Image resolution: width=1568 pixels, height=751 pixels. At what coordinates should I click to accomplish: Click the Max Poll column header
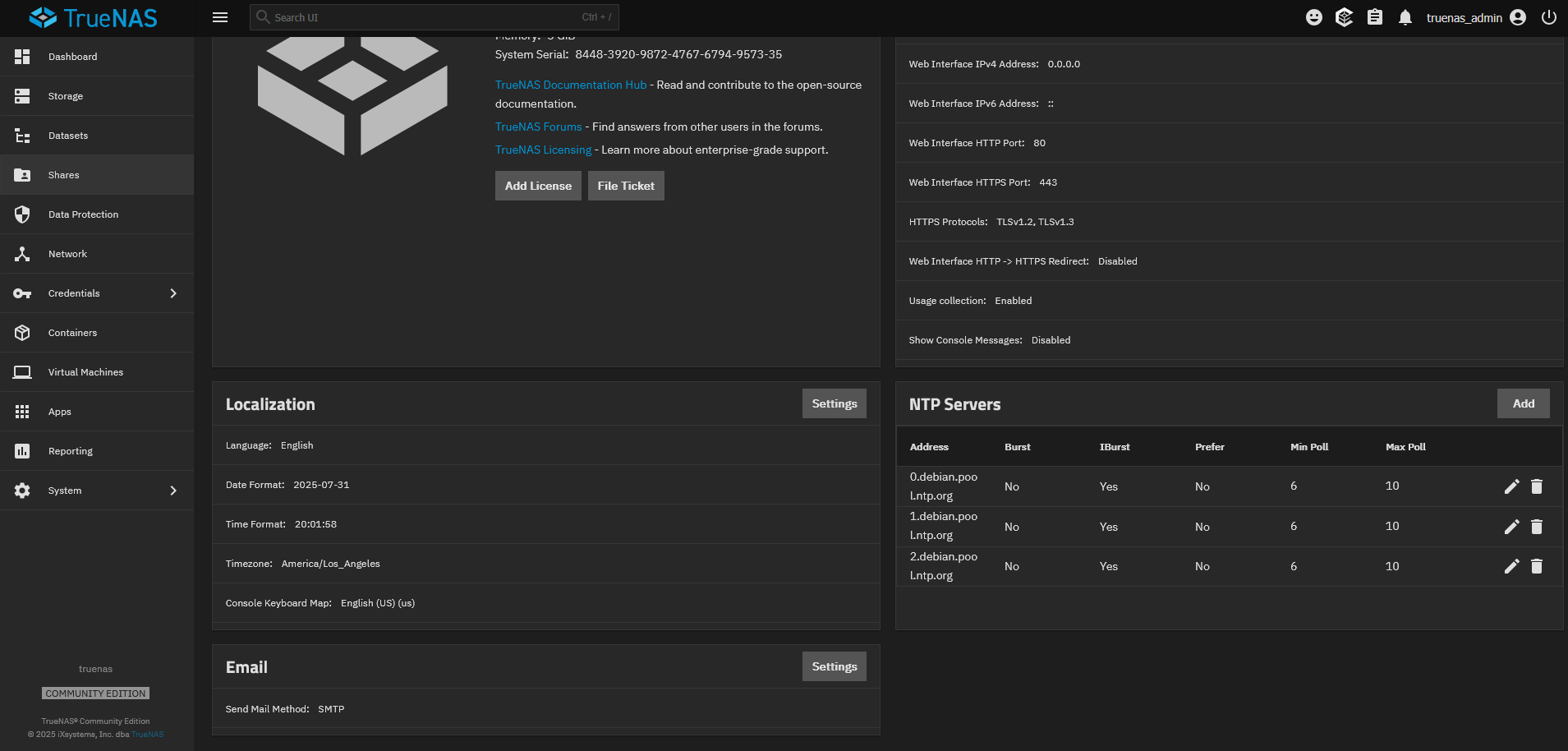pyautogui.click(x=1405, y=447)
